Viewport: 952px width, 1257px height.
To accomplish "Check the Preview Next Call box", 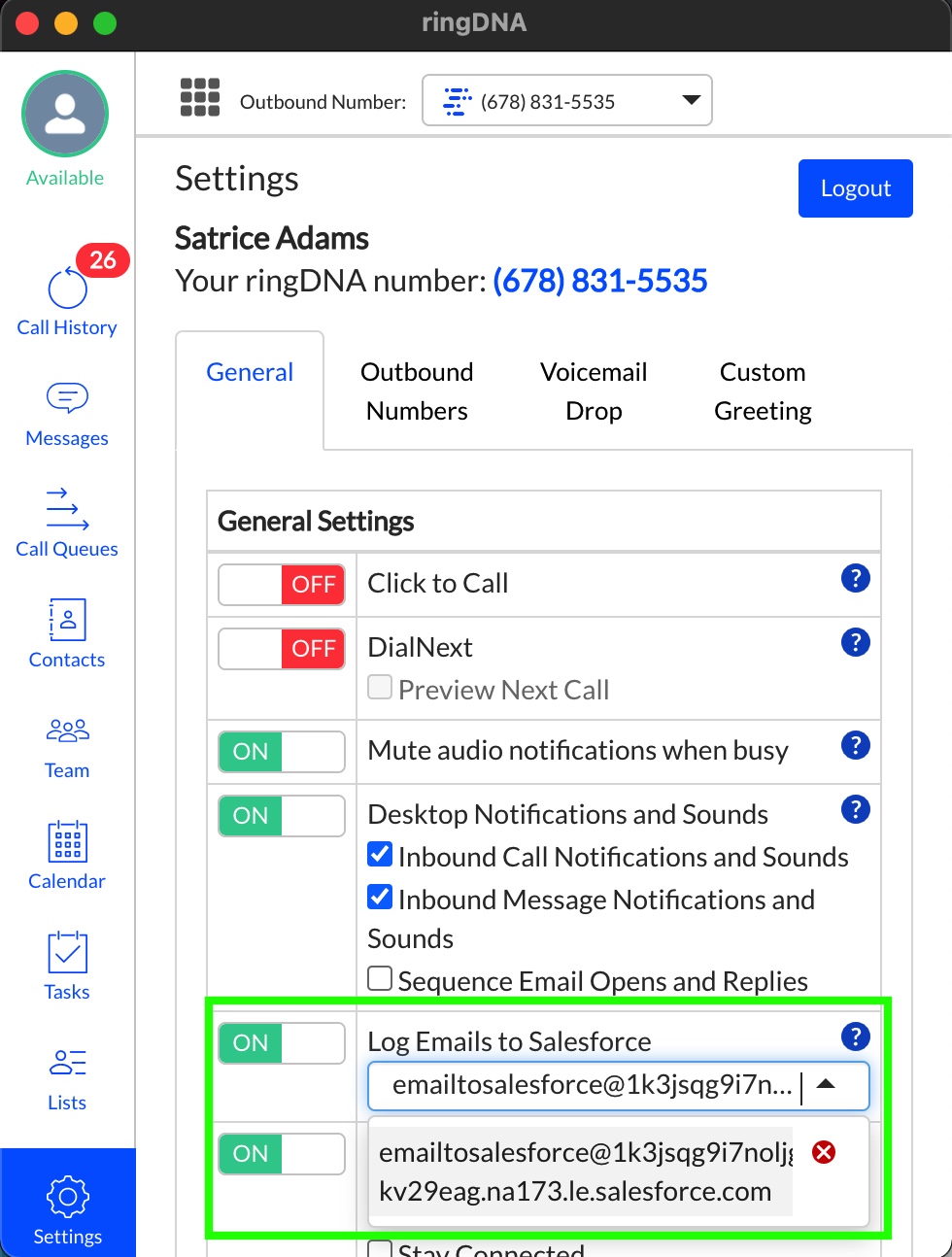I will pos(380,687).
